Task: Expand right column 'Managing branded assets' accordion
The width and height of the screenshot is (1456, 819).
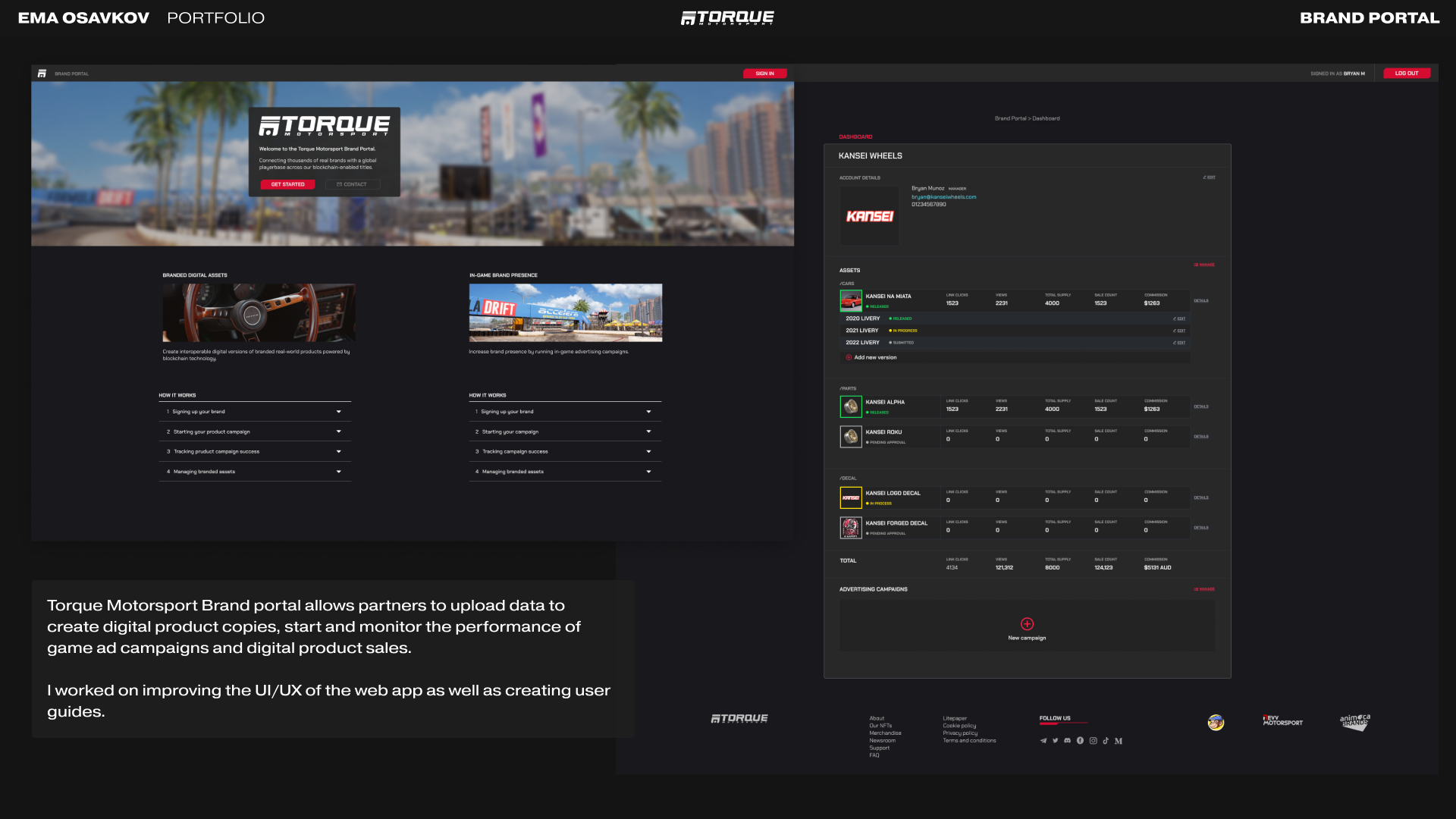Action: tap(565, 472)
